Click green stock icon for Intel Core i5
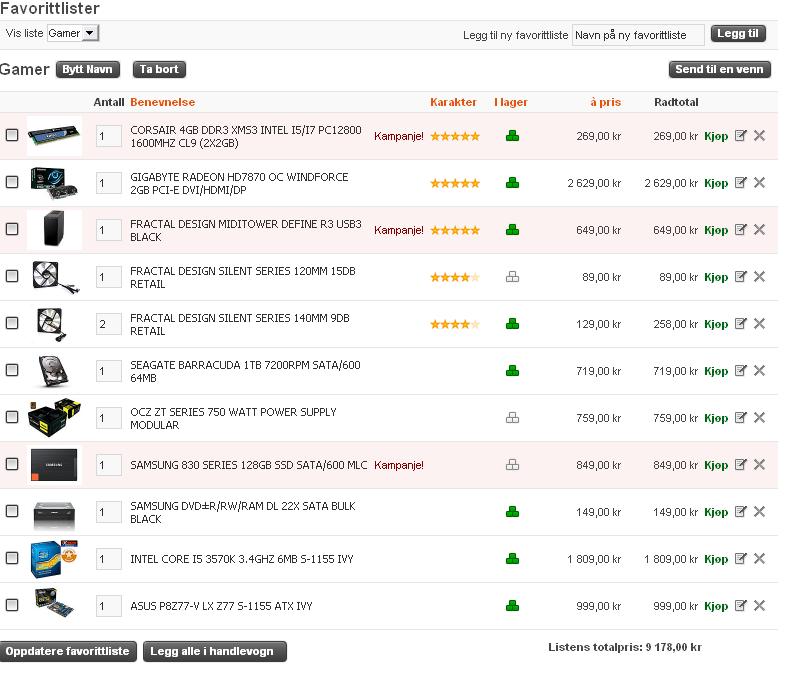 point(512,558)
